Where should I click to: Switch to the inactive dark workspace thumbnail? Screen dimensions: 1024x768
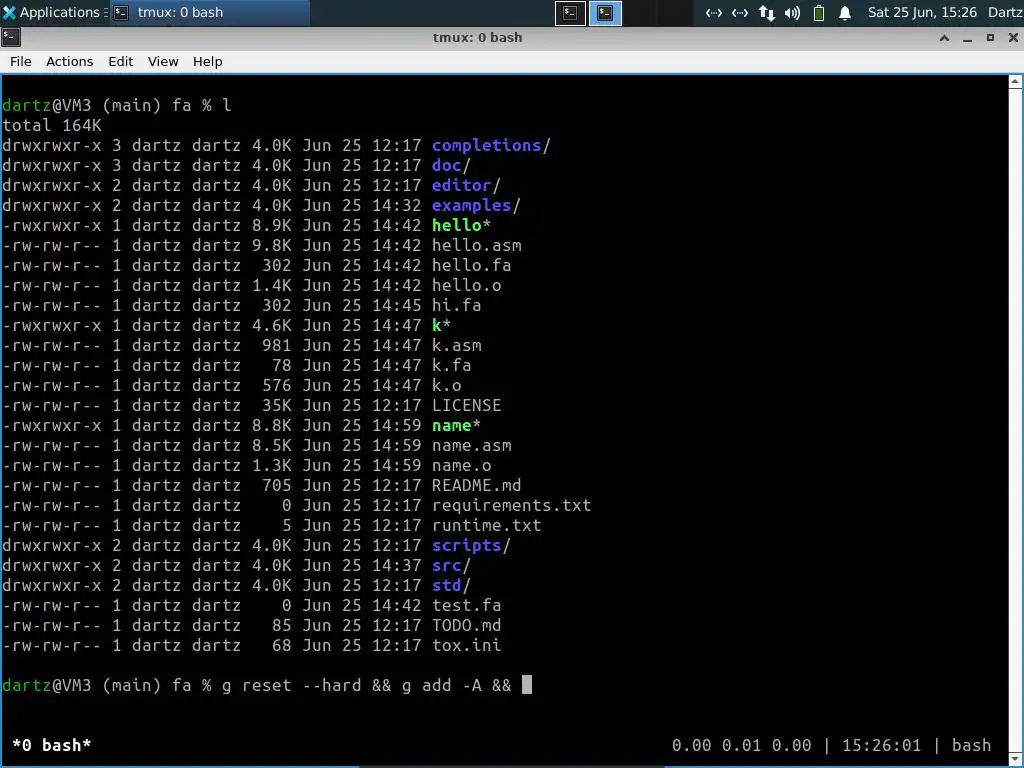(x=570, y=13)
